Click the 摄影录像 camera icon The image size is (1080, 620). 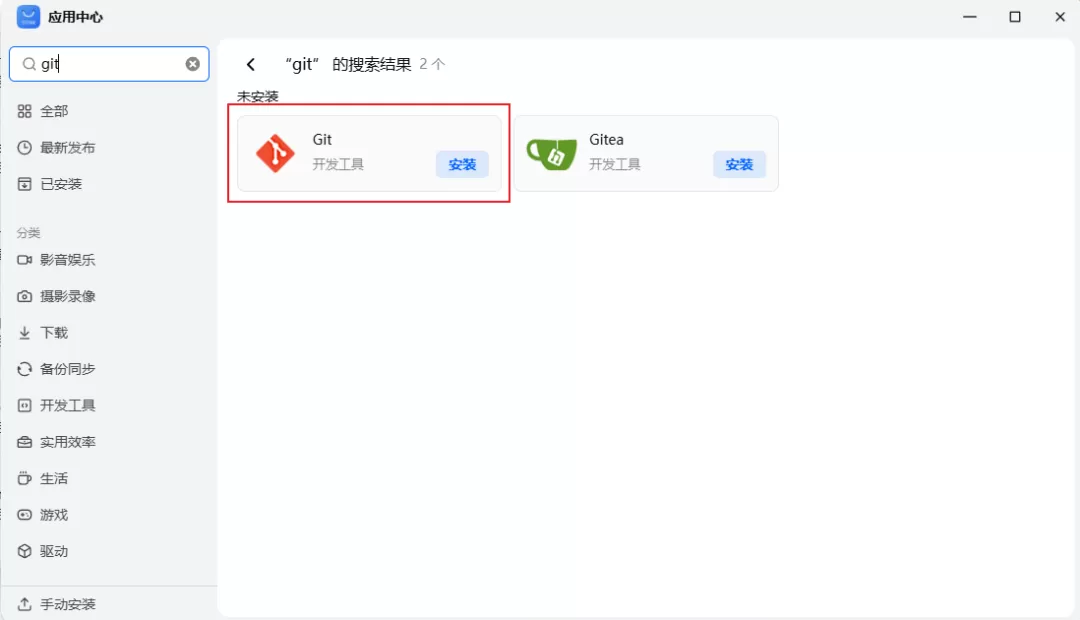25,296
